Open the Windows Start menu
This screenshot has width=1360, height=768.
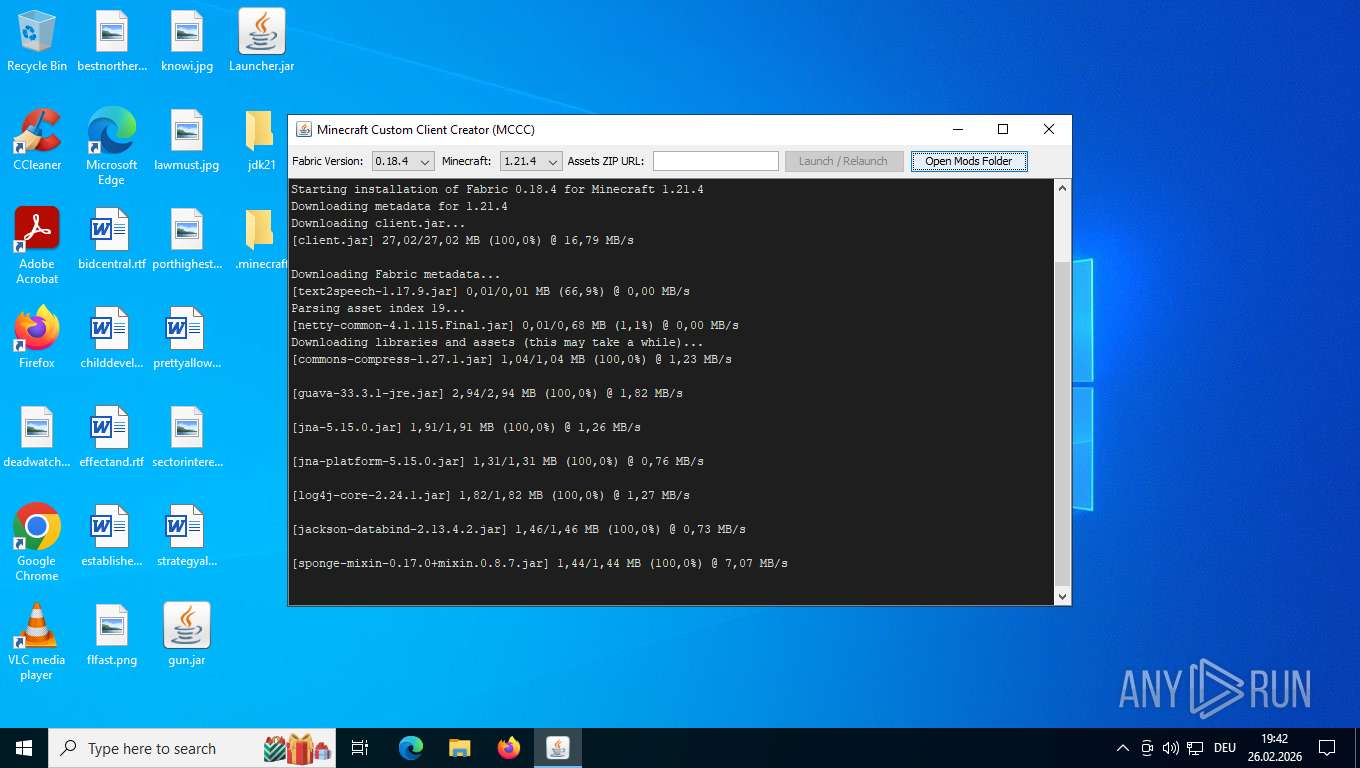click(x=24, y=748)
